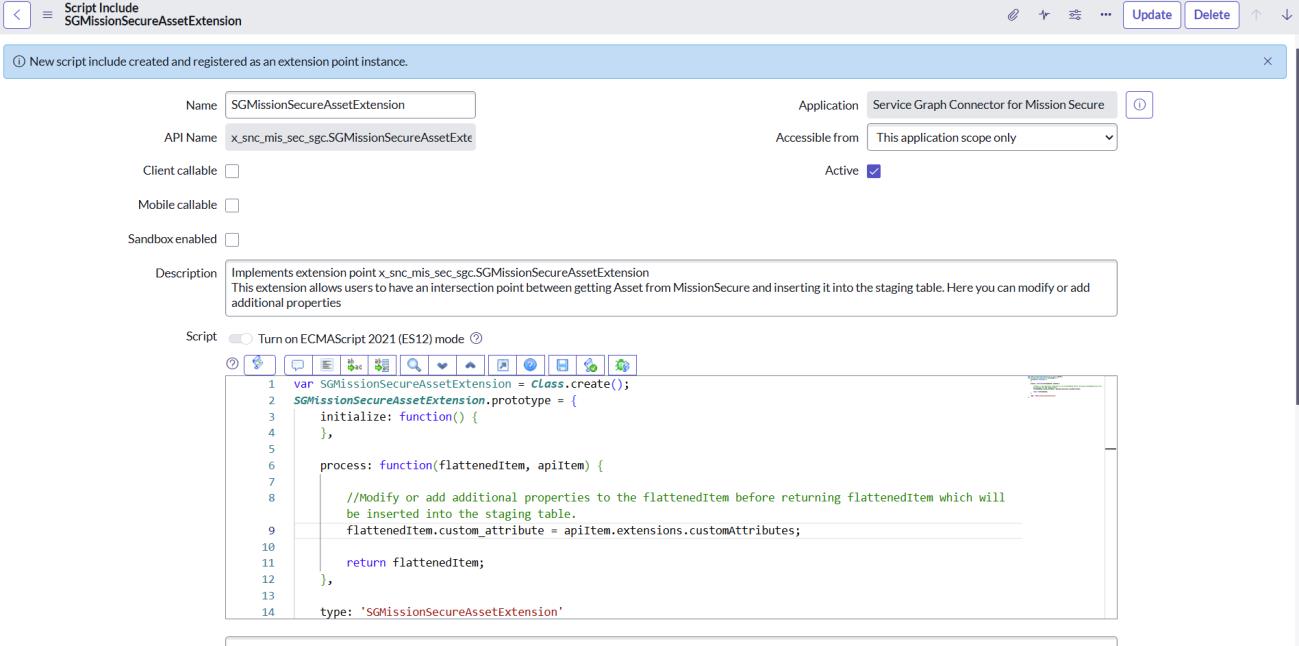Viewport: 1299px width, 646px height.
Task: Edit the Name input field
Action: coord(350,104)
